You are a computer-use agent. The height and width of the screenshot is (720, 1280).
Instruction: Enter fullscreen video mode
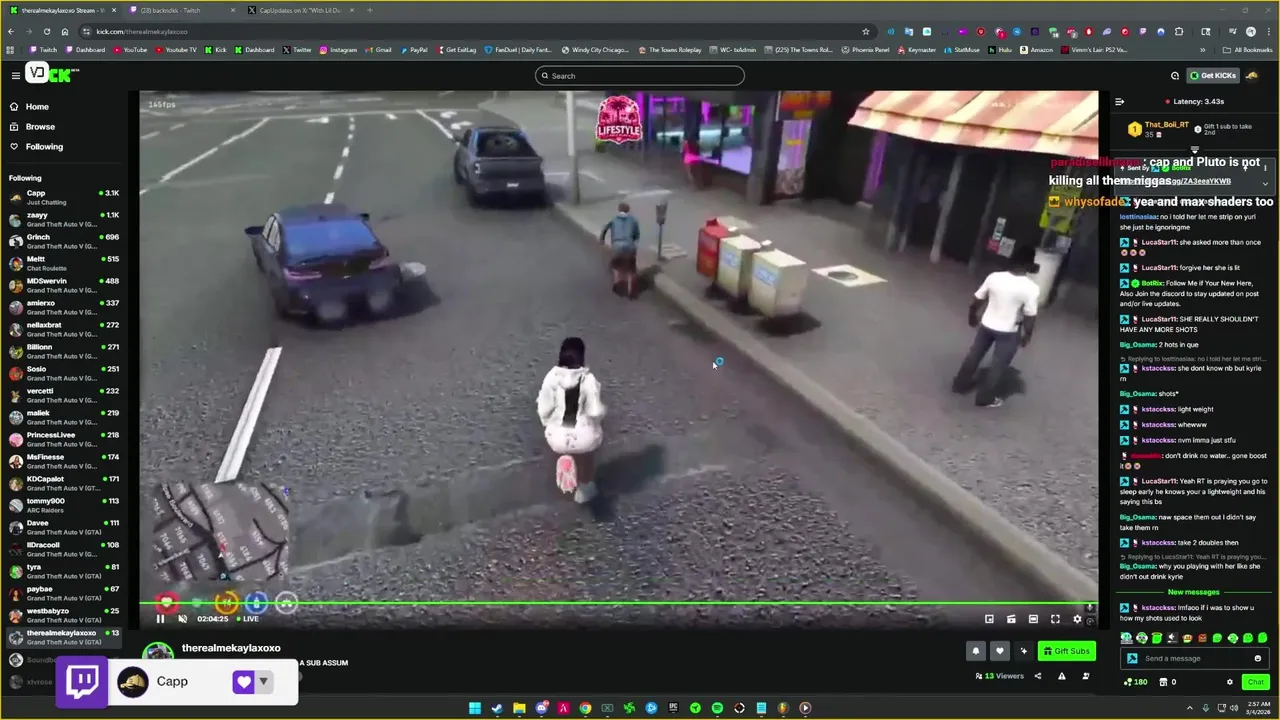tap(1055, 619)
